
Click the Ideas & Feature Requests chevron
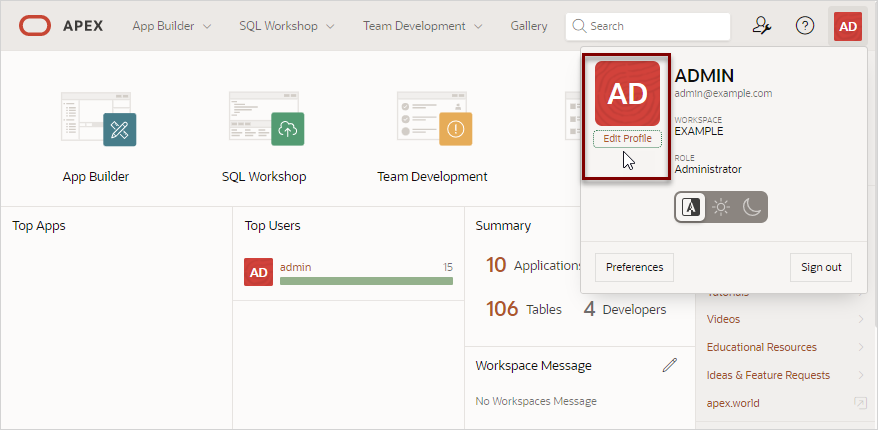coord(861,375)
